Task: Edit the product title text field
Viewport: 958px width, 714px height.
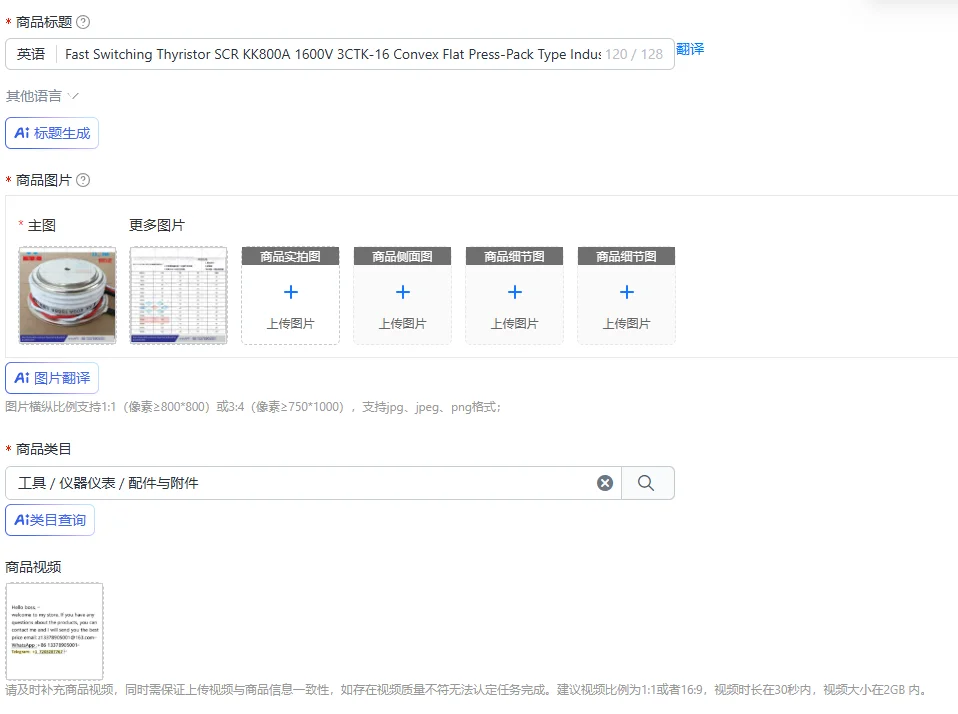Action: pyautogui.click(x=333, y=54)
